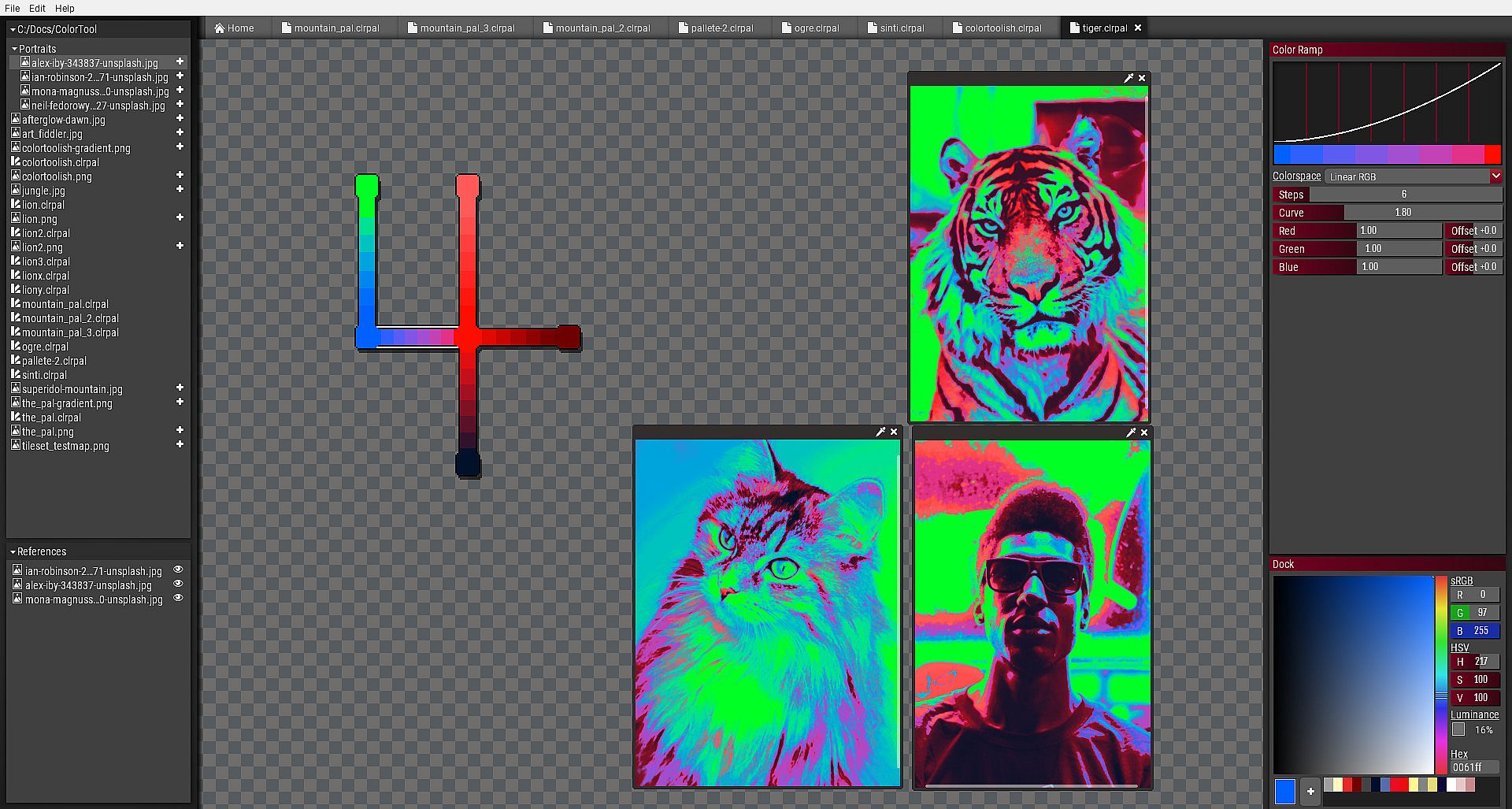Click the Home tab icon
Viewport: 1512px width, 809px height.
[220, 28]
